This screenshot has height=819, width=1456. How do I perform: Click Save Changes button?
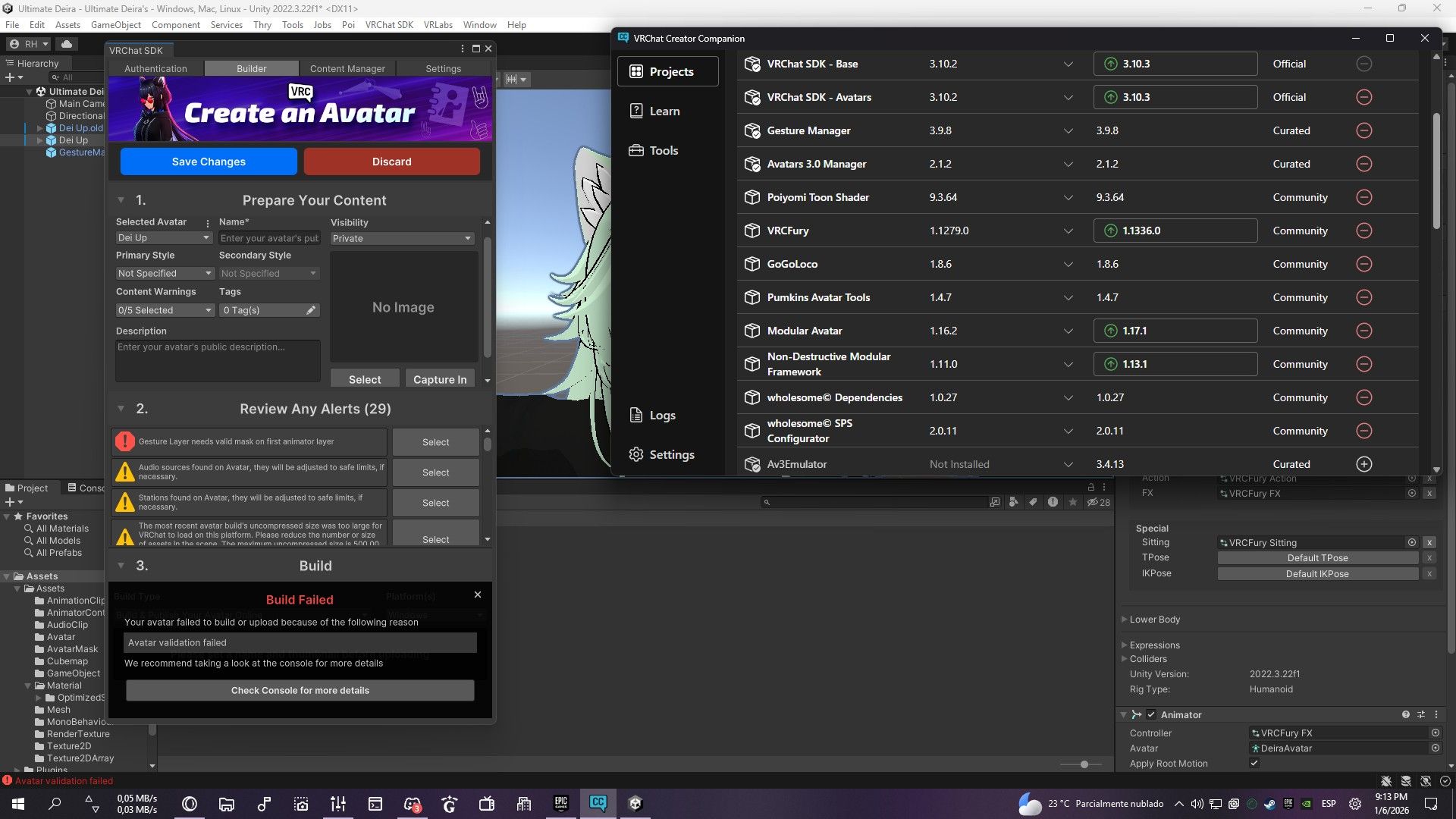click(x=209, y=162)
